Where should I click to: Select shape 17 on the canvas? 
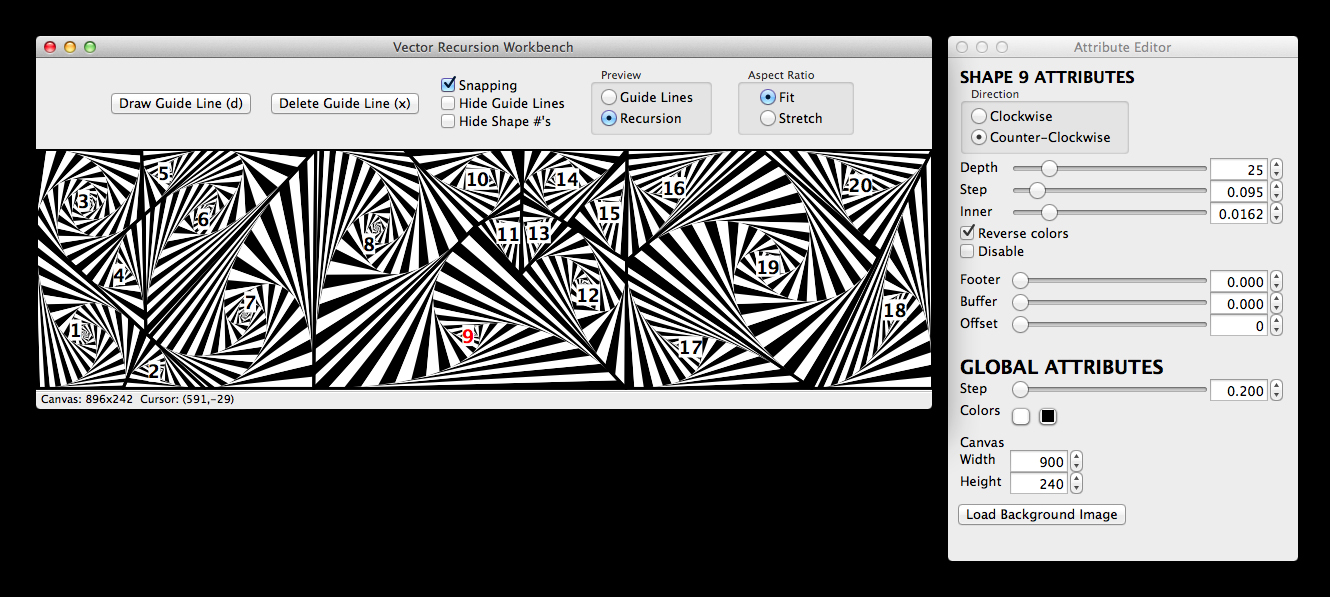690,348
